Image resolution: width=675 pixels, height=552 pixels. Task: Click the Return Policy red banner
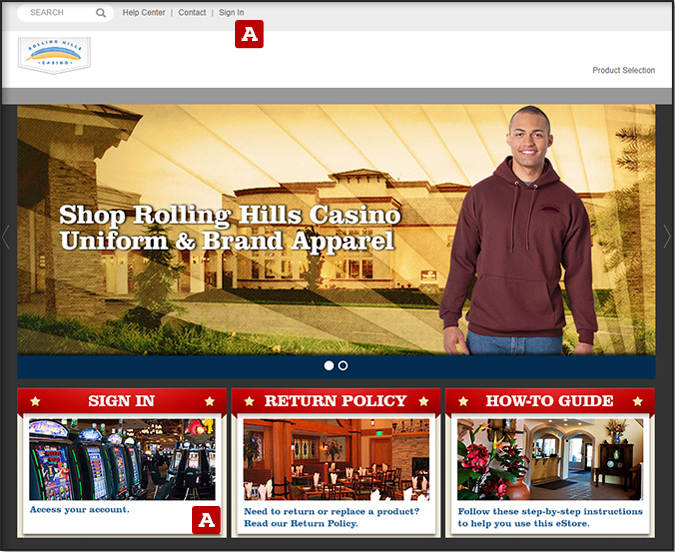(x=335, y=401)
